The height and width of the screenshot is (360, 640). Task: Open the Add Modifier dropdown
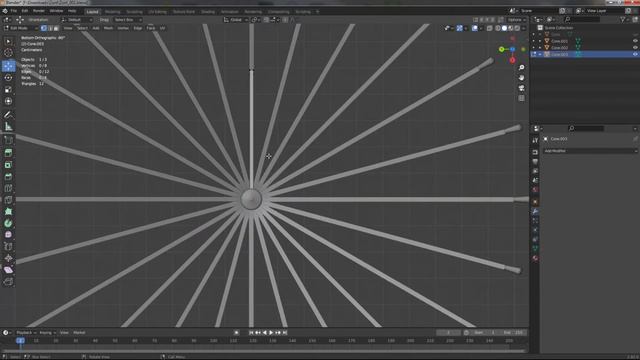coord(590,151)
